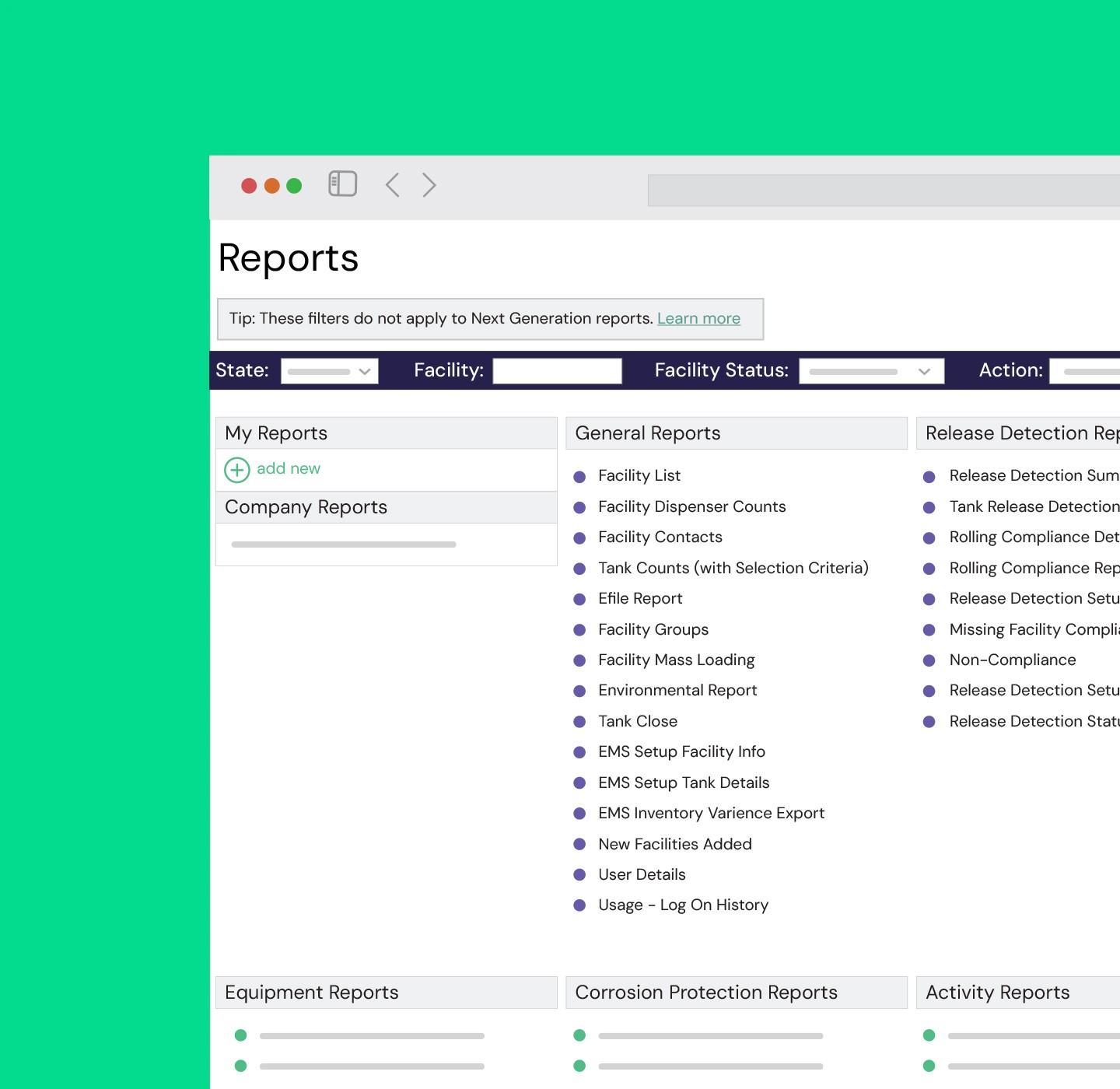Open Facility Dispenser Counts report
Viewport: 1120px width, 1089px height.
coord(692,506)
